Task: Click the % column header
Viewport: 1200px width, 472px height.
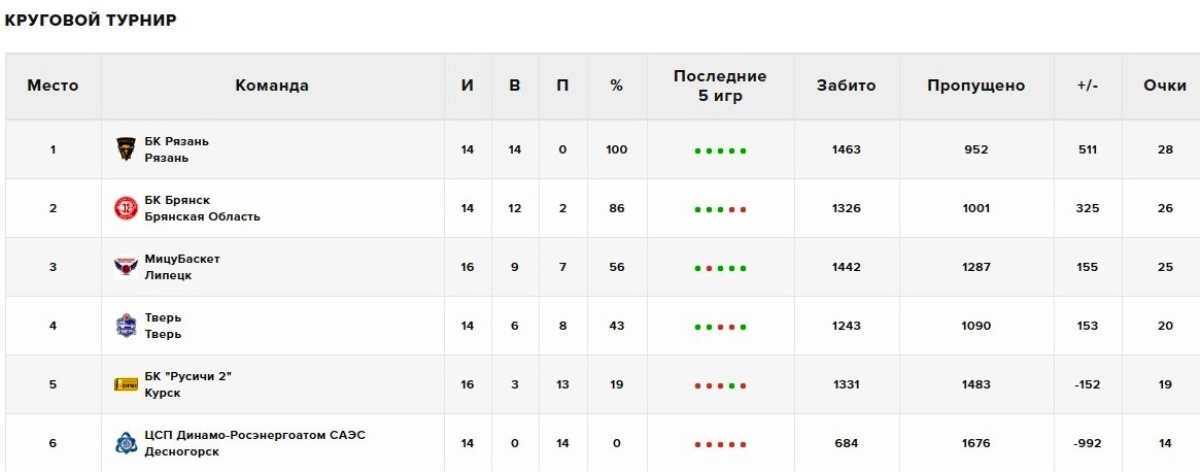Action: click(x=616, y=86)
